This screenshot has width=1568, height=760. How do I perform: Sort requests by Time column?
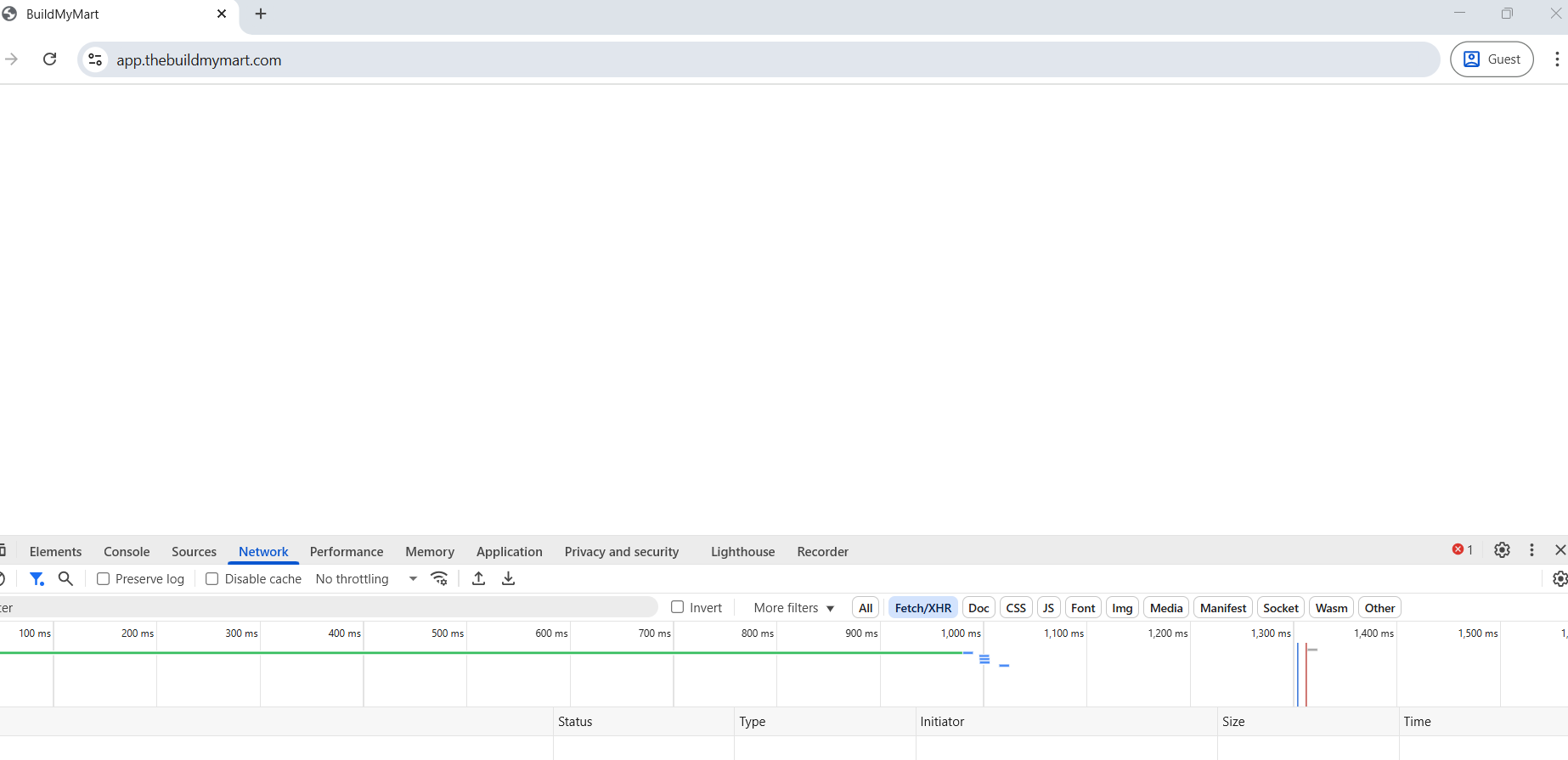(x=1483, y=722)
